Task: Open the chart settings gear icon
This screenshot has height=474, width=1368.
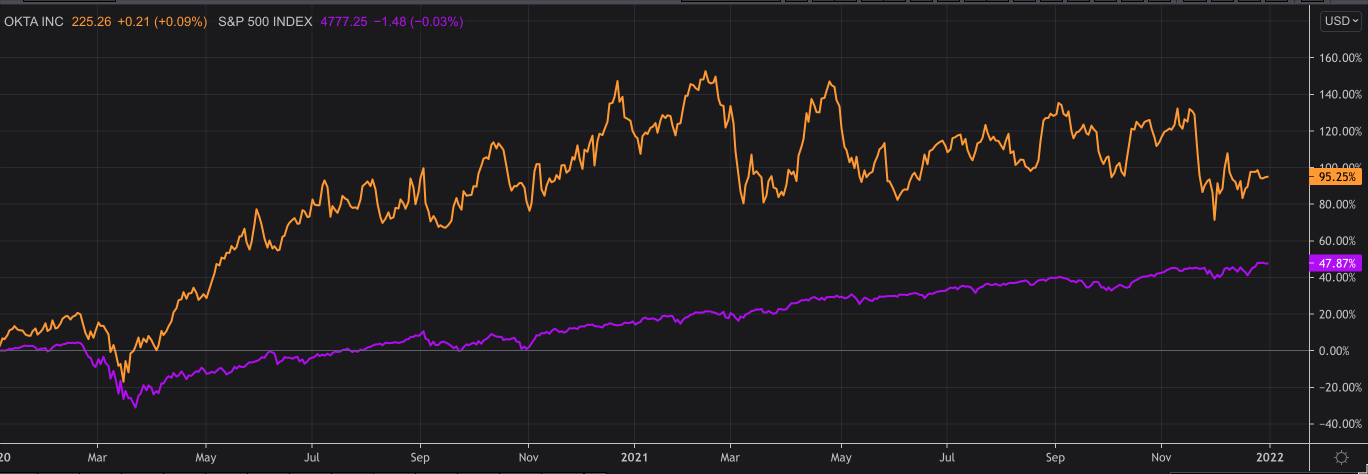Action: 1341,457
